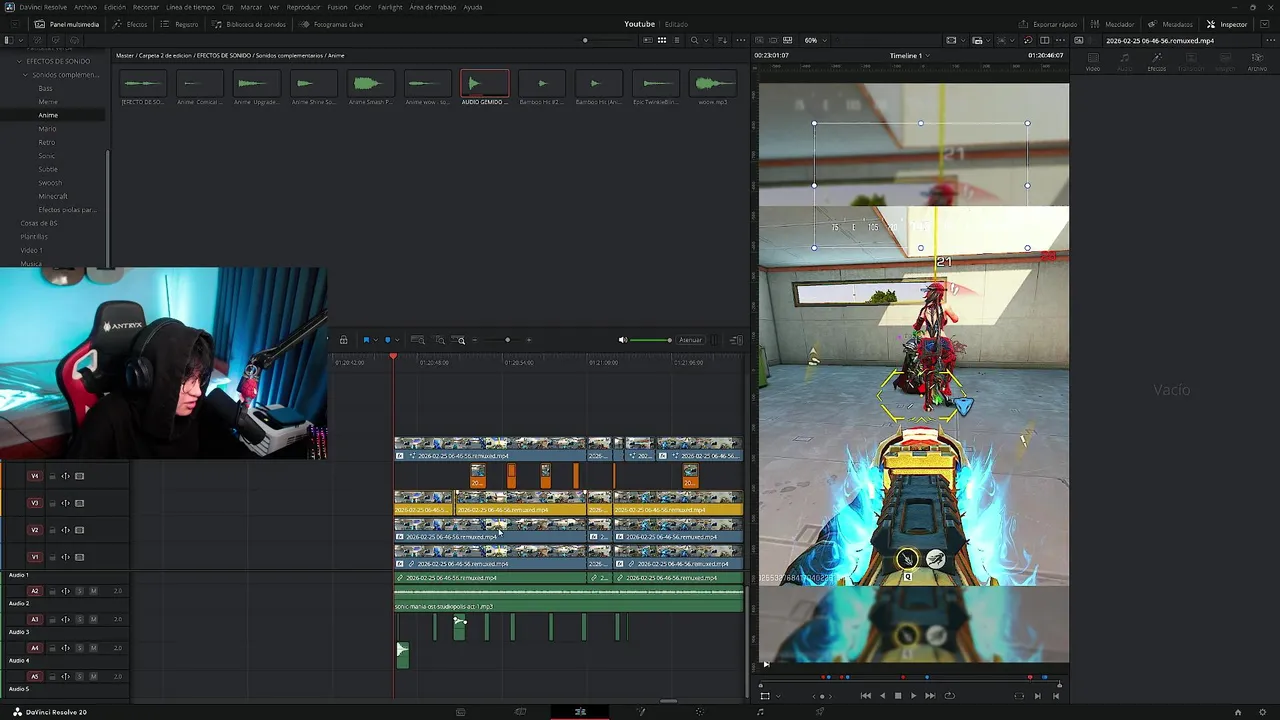Switch media pool to thumbnail grid view

(662, 40)
